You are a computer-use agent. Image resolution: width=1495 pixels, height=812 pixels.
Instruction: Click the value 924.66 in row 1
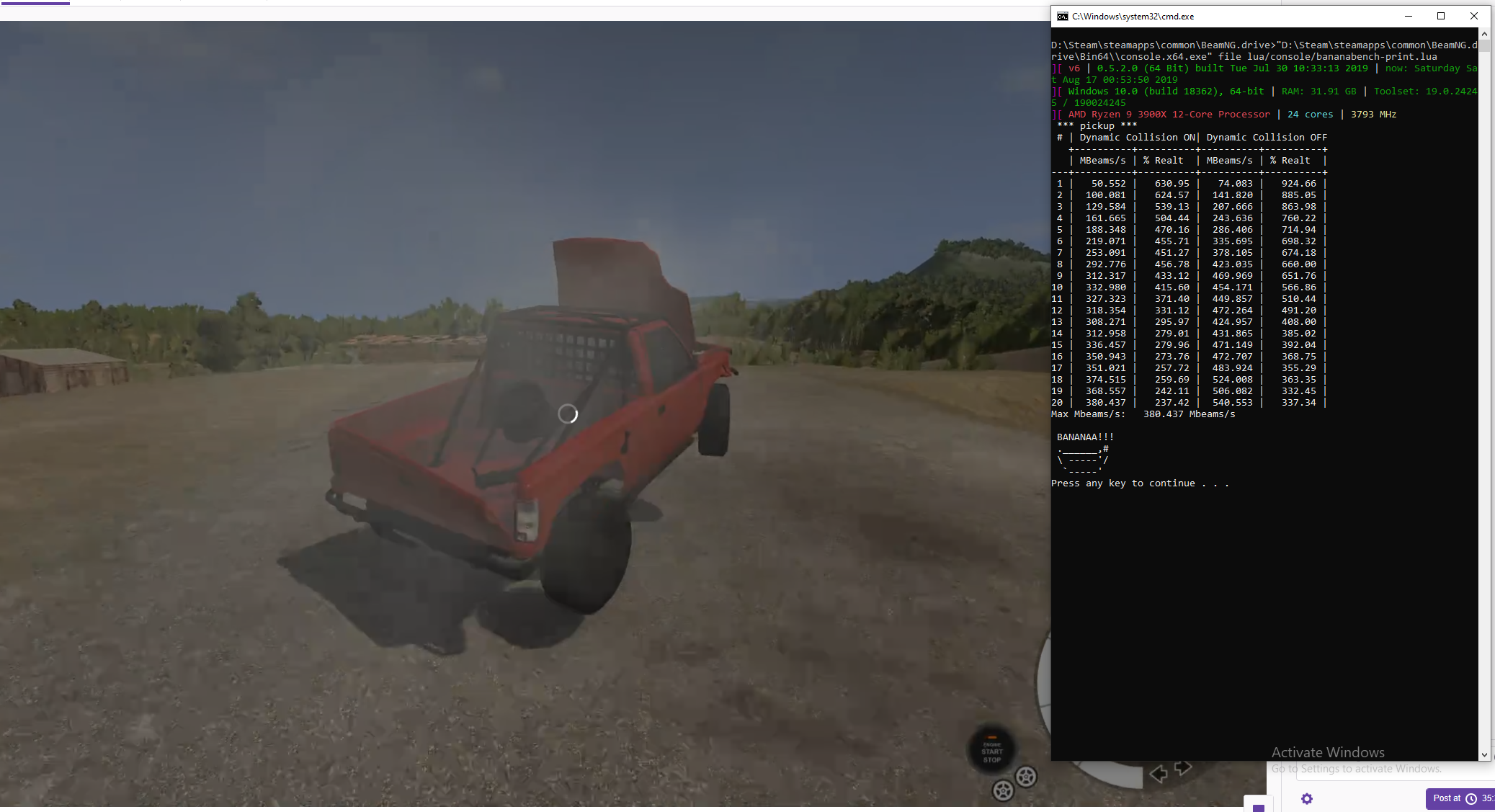pos(1298,184)
